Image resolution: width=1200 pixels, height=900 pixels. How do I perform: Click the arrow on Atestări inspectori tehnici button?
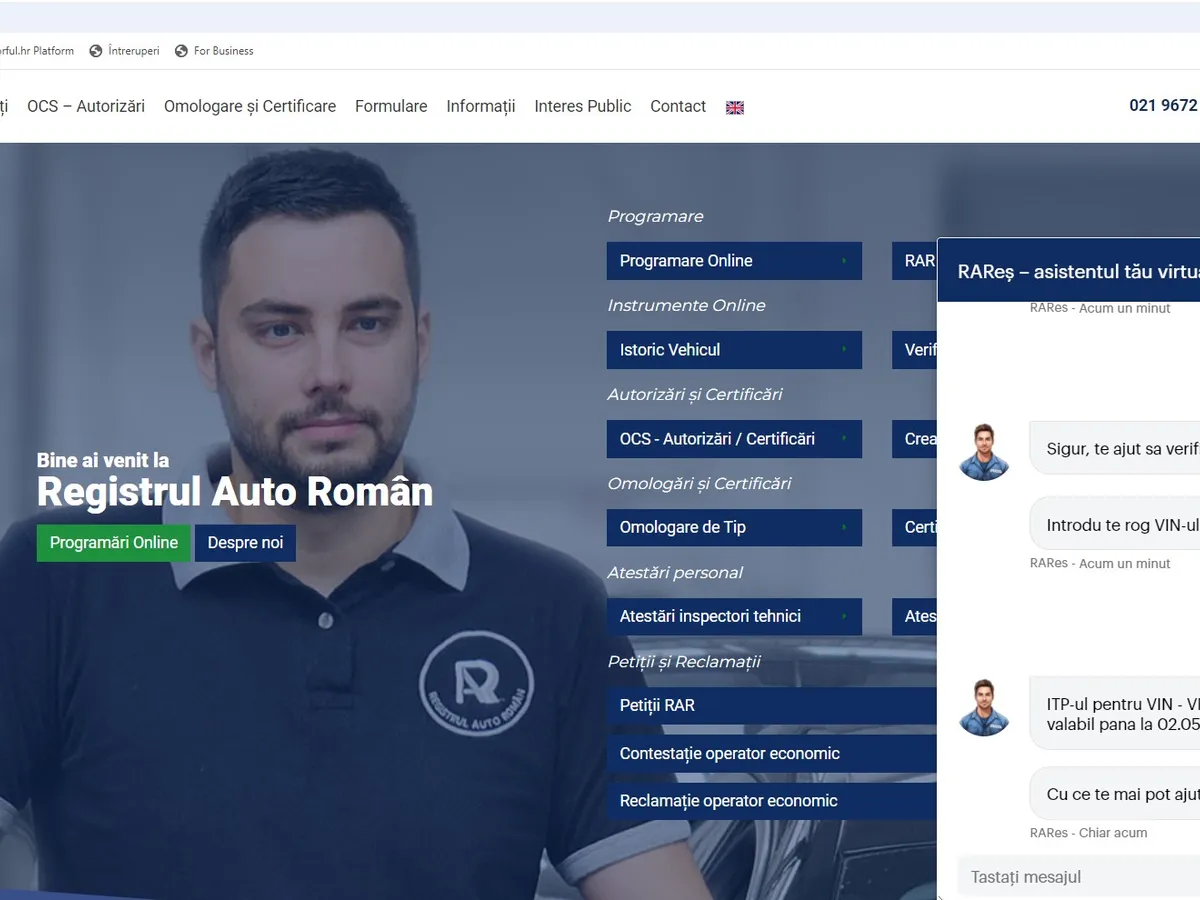pyautogui.click(x=844, y=617)
